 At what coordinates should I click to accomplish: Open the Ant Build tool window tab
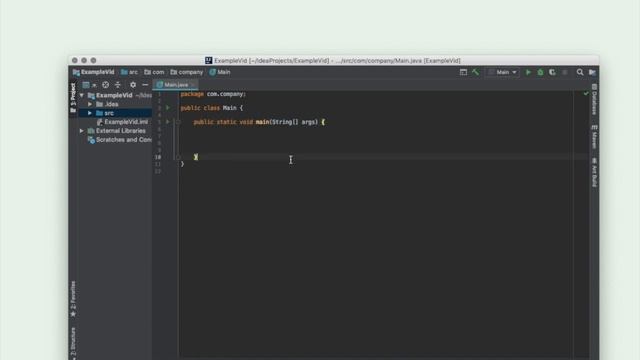594,173
